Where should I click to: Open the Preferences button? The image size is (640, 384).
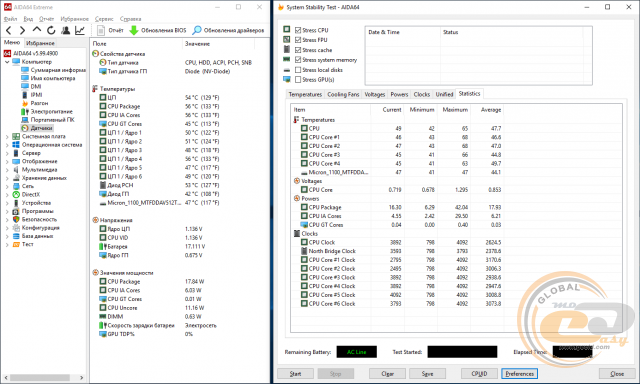click(520, 373)
